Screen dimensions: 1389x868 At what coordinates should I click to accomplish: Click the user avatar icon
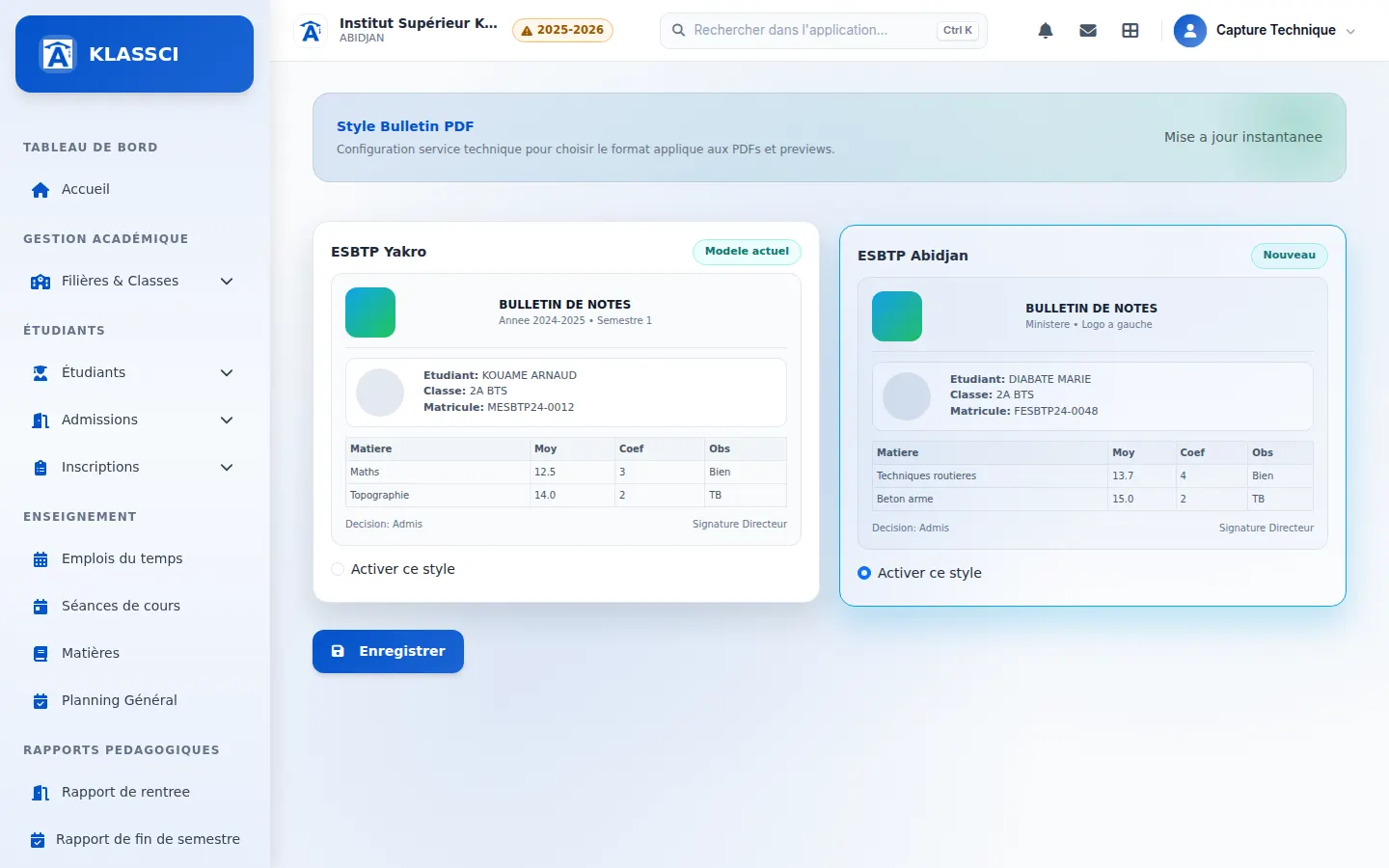point(1190,31)
